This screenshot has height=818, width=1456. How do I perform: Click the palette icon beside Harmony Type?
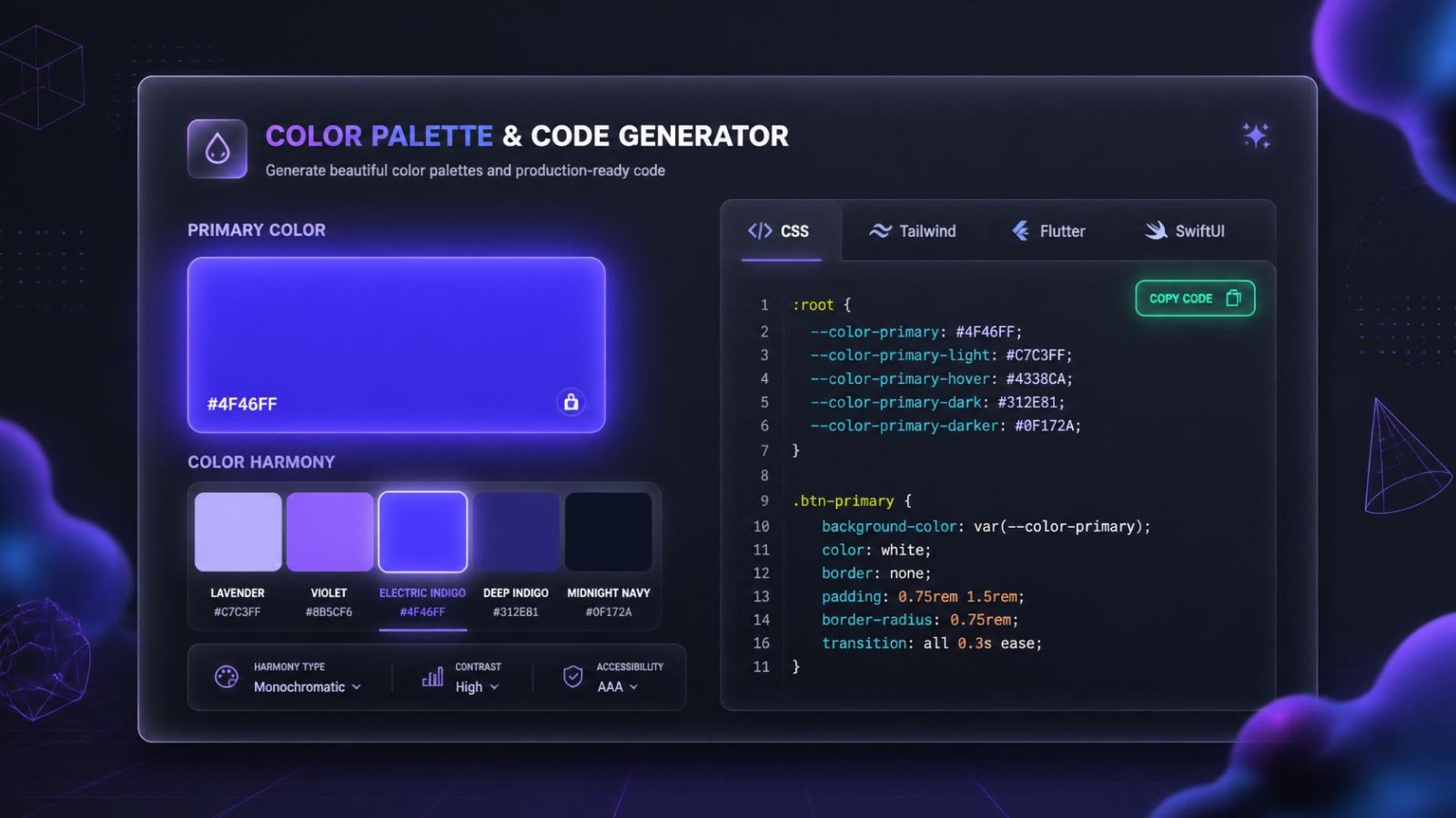click(227, 677)
